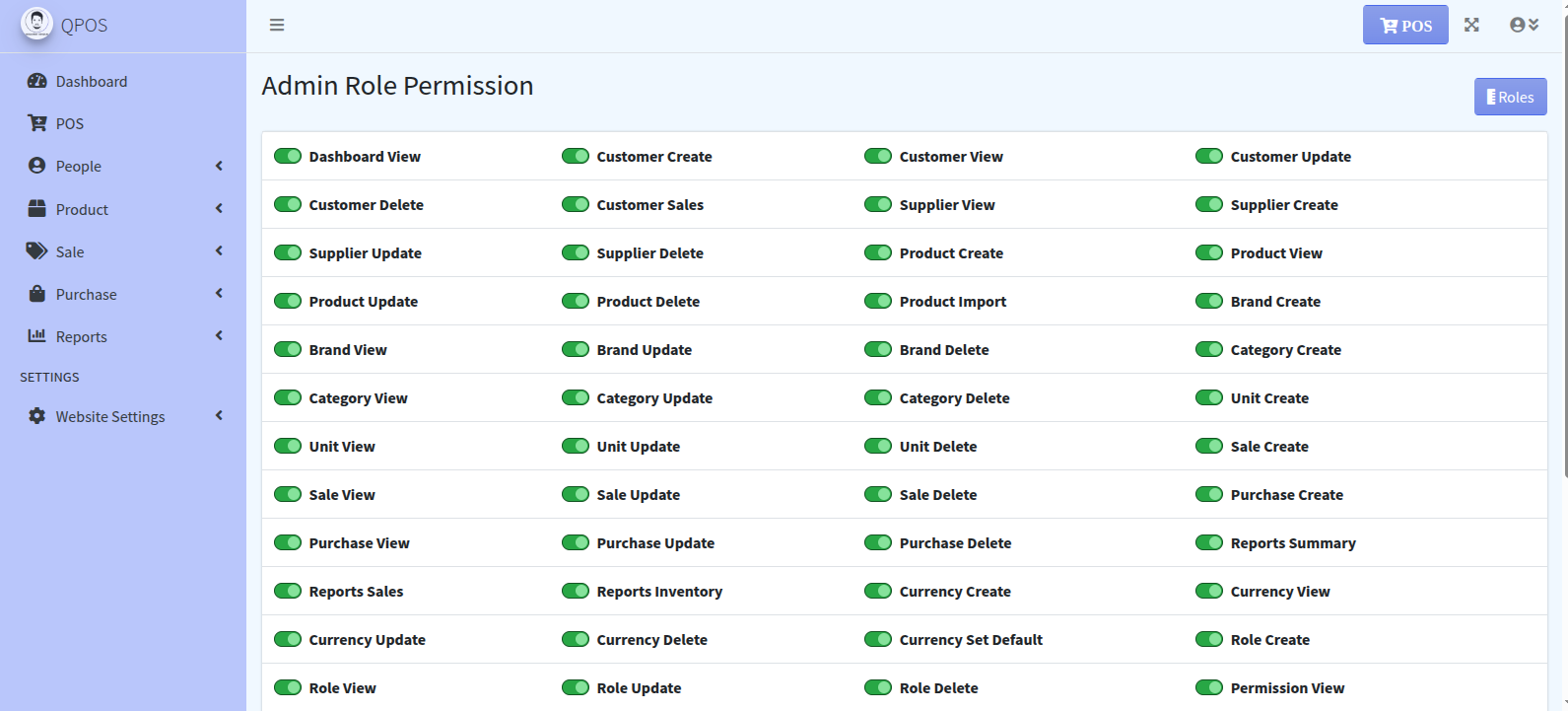Open the POS button in top bar

point(1405,25)
